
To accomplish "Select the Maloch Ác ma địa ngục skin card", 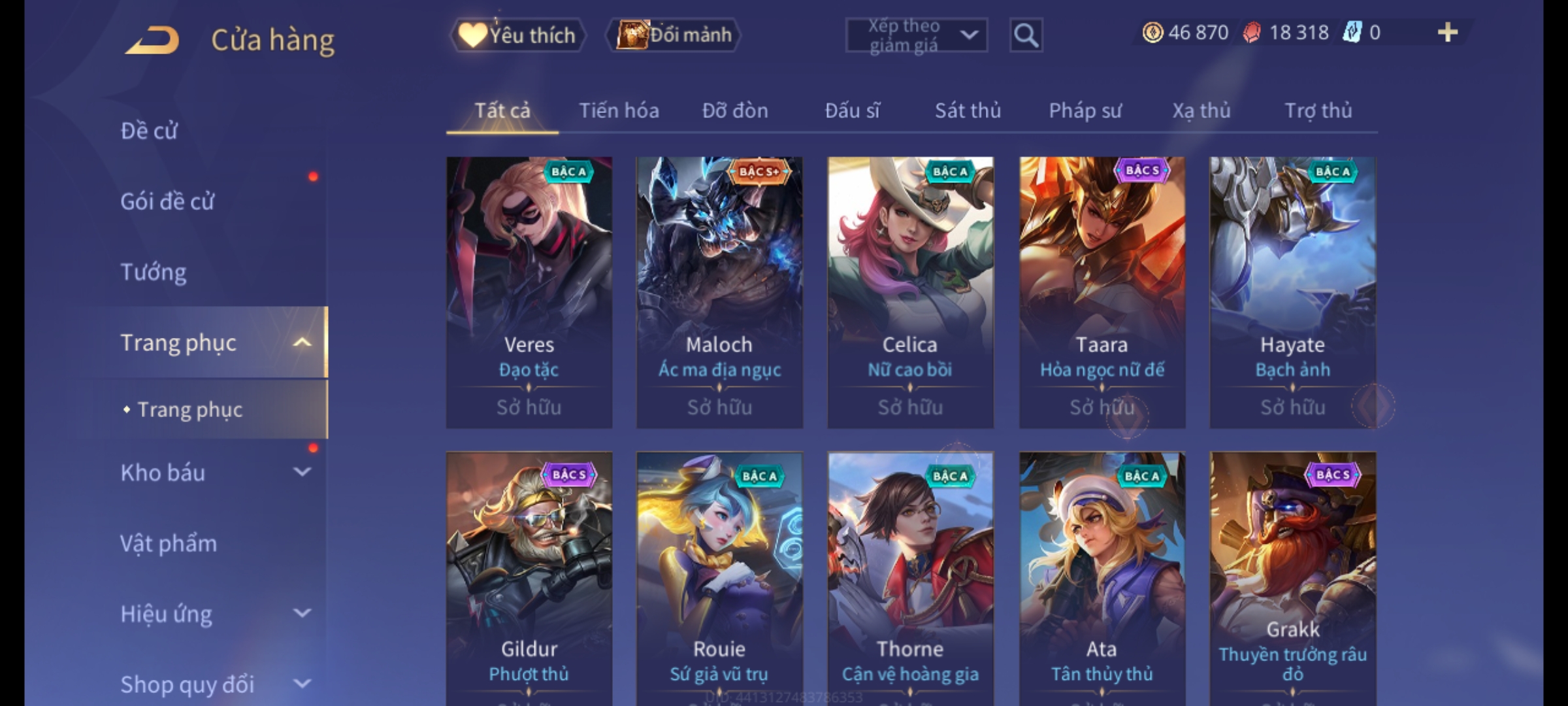I will click(719, 292).
